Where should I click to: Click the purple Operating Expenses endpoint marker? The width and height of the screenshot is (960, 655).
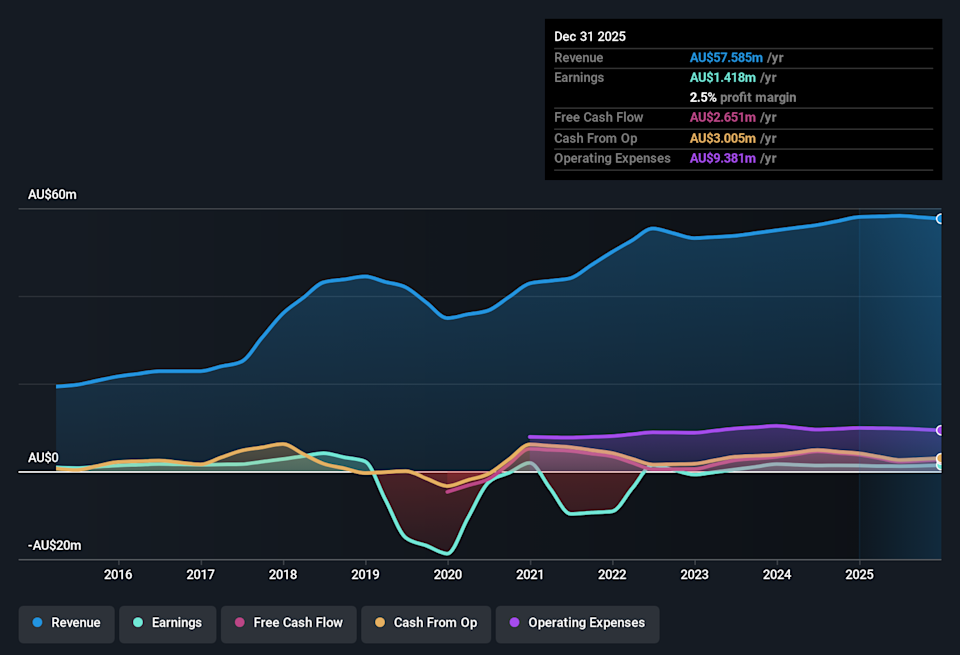pos(940,430)
